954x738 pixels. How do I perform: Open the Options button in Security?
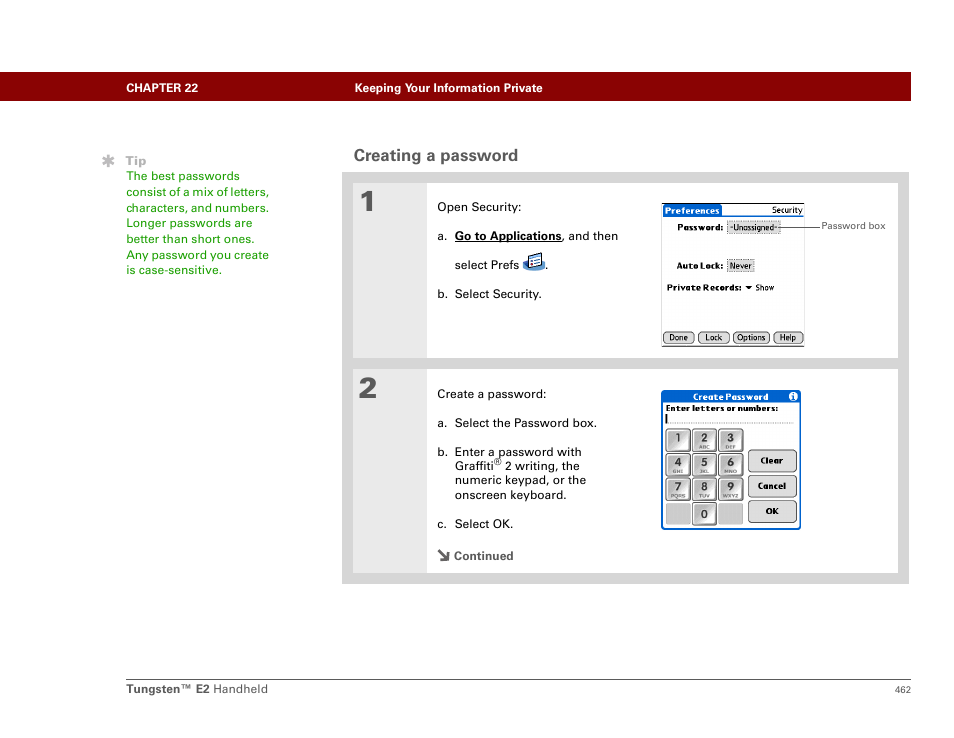[x=751, y=338]
